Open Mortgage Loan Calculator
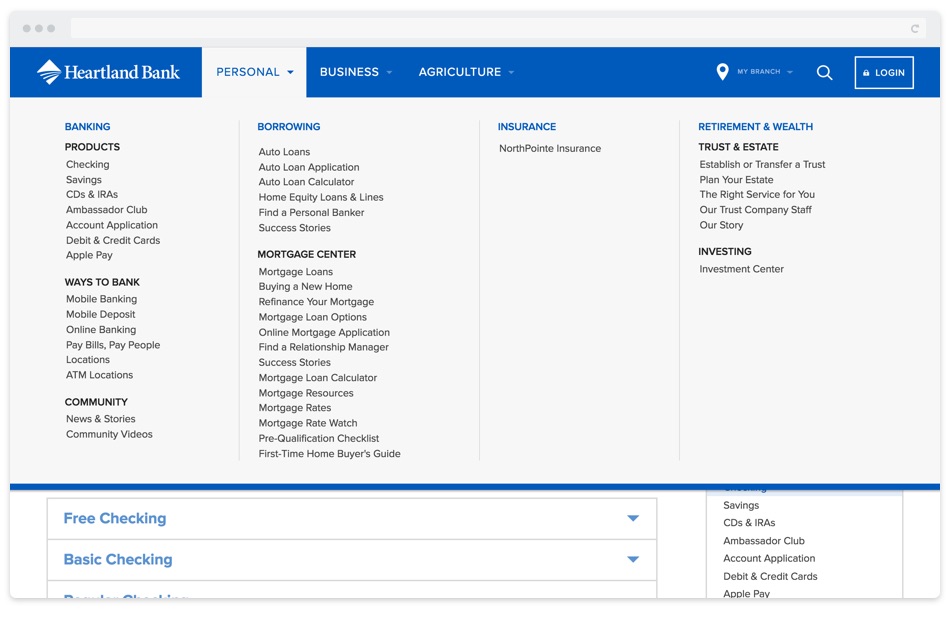The image size is (950, 629). (x=318, y=378)
